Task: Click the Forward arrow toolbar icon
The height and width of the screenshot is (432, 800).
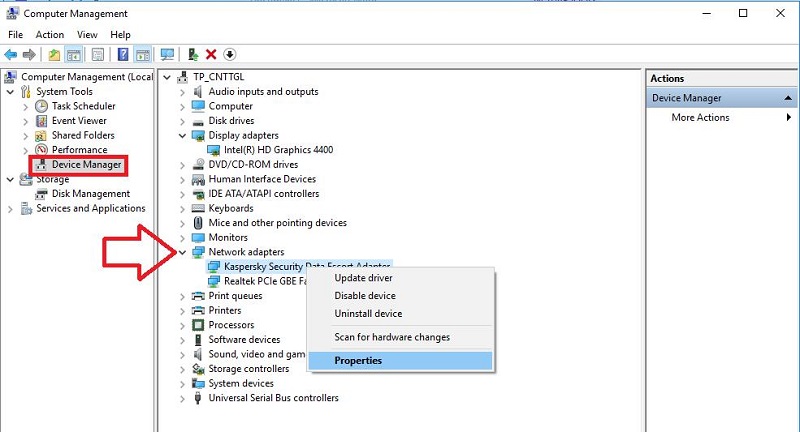Action: coord(29,55)
